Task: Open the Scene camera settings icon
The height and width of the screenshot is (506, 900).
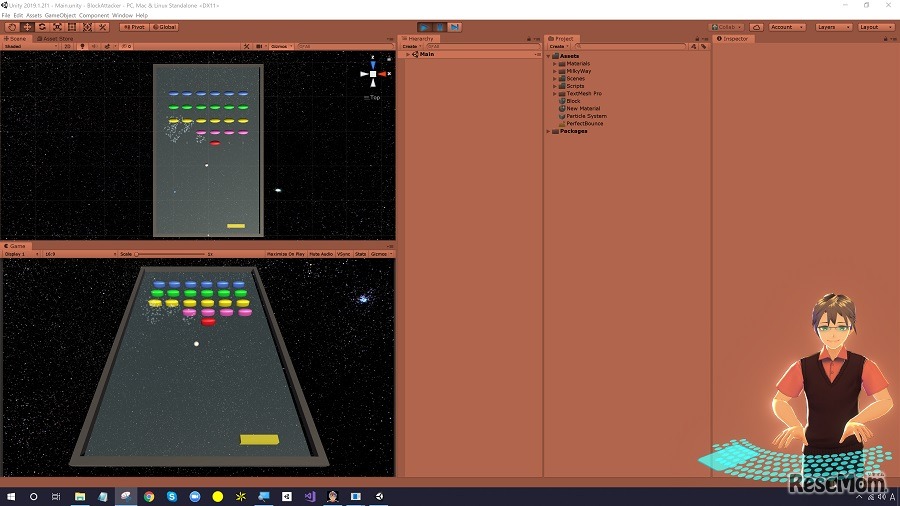Action: [x=260, y=46]
